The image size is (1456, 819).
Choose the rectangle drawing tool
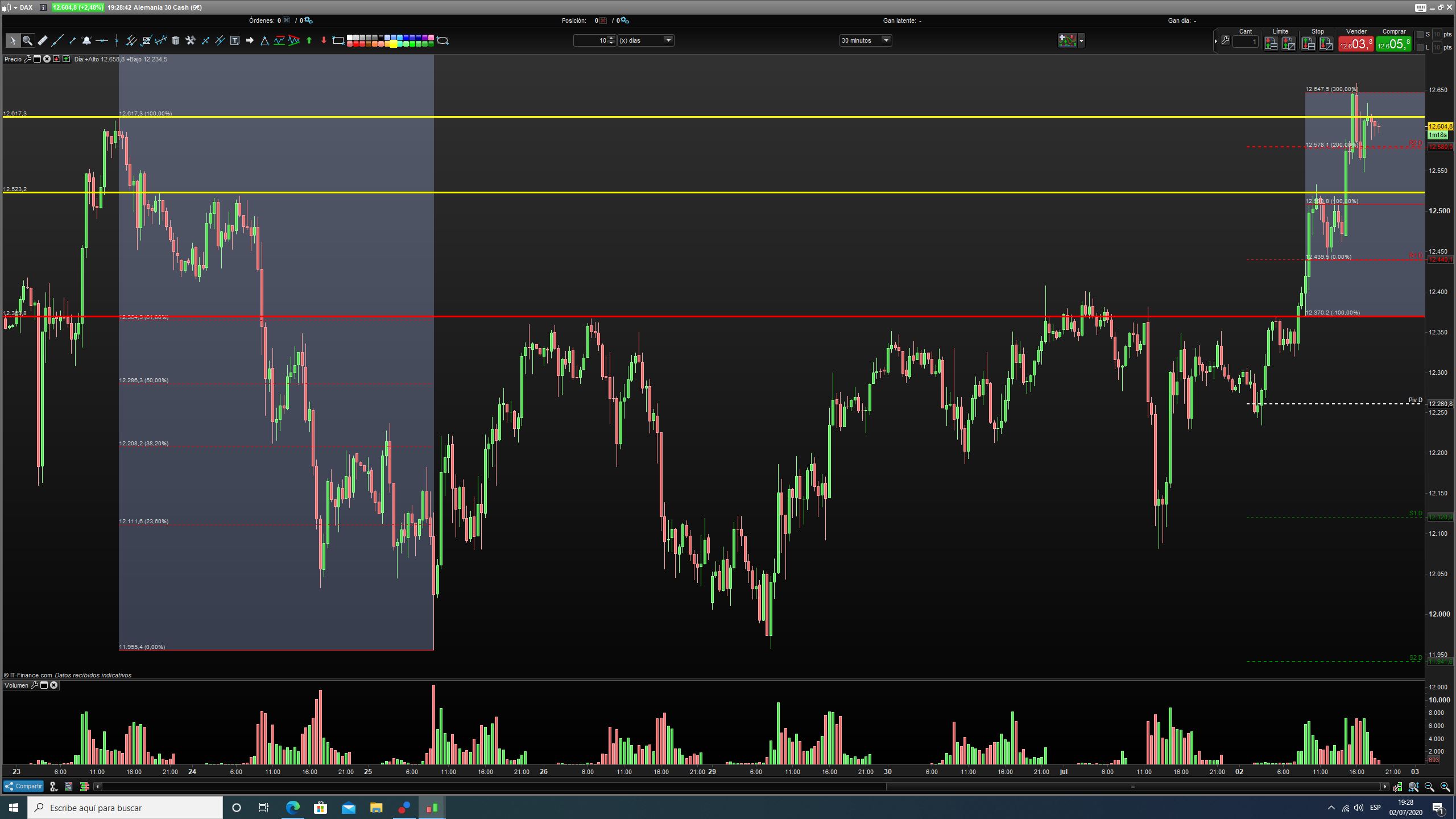(x=338, y=40)
